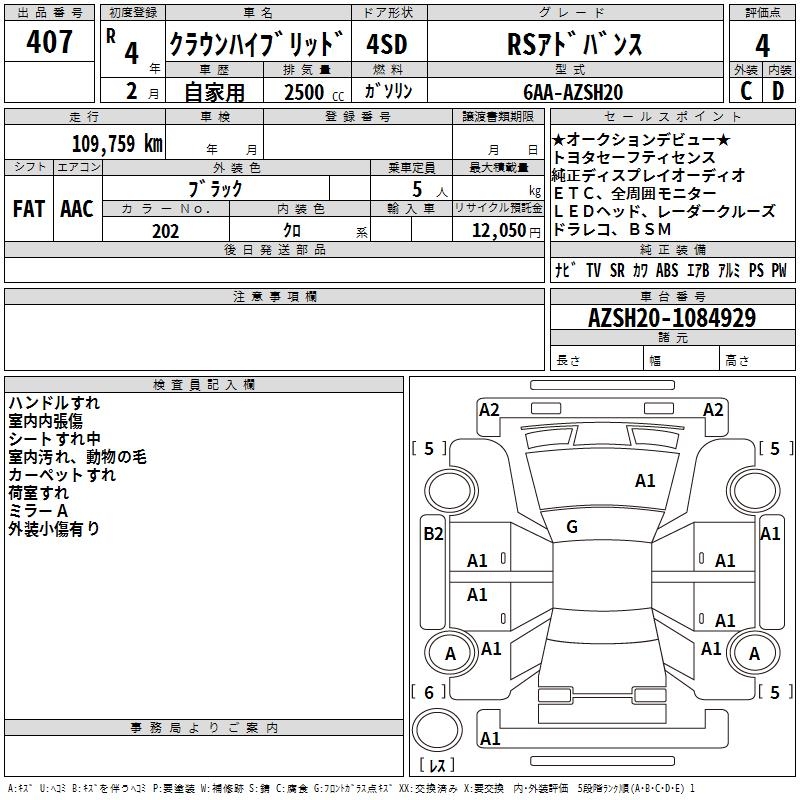Click the car name クラウンハイブリッド
The image size is (800, 800).
point(257,43)
